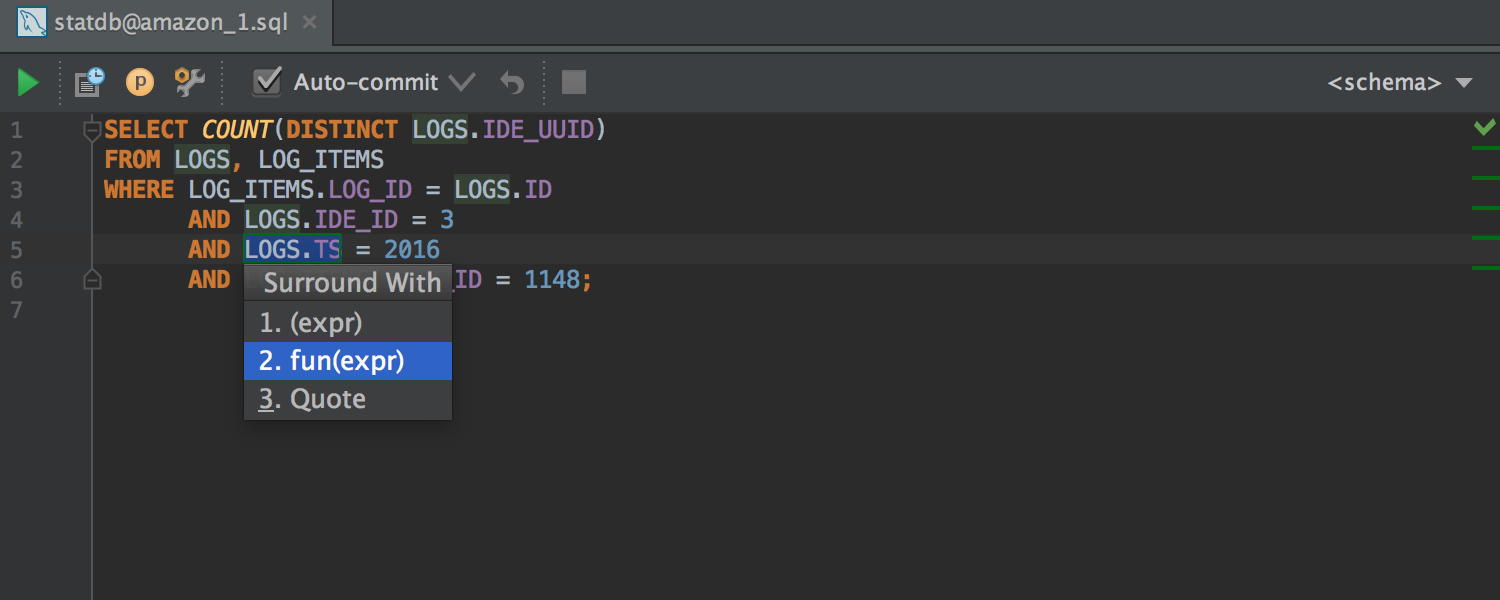Open the query execution history icon
Screen dimensions: 1500x600
(88, 82)
